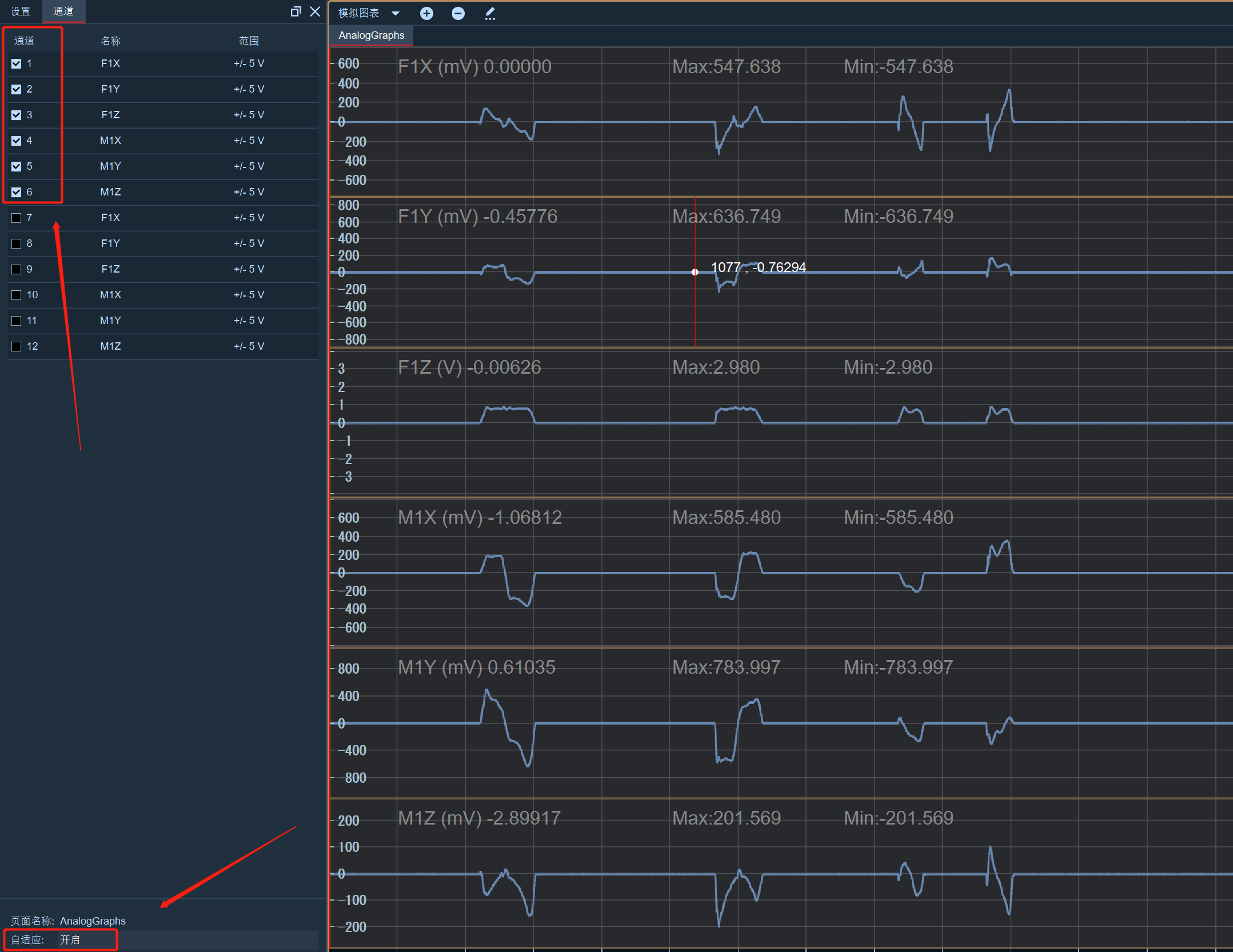Switch to the 设置 tab
1233x952 pixels.
pyautogui.click(x=21, y=11)
